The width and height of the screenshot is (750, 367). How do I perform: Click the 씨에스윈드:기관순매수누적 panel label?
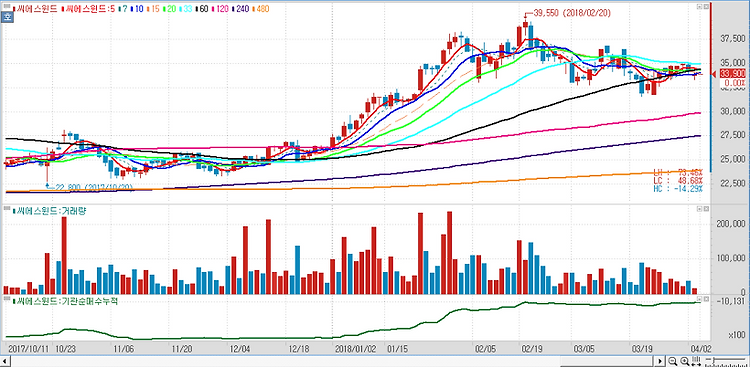click(66, 300)
